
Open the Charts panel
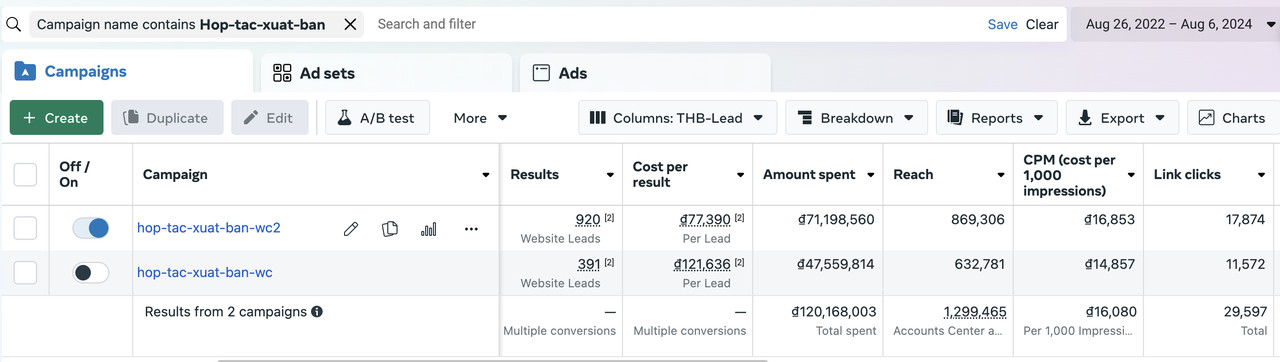point(1233,118)
